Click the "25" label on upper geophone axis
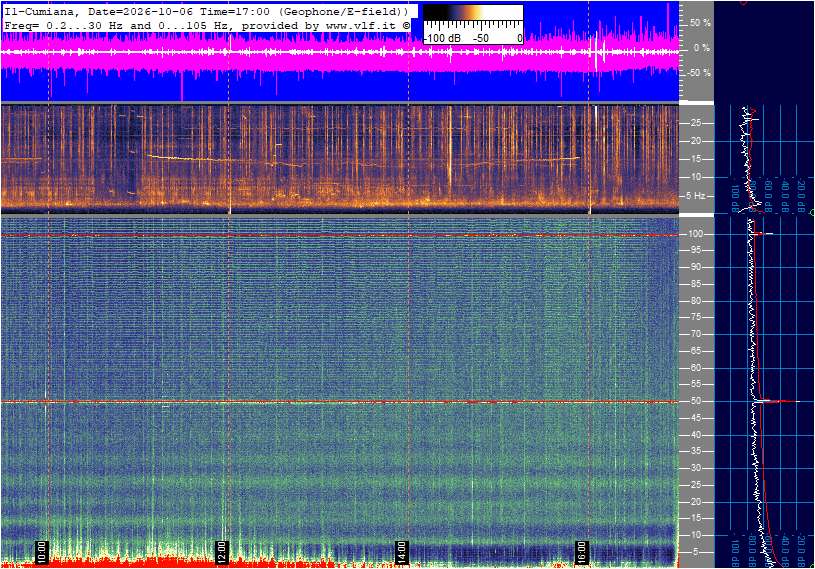Image resolution: width=815 pixels, height=569 pixels. [695, 123]
